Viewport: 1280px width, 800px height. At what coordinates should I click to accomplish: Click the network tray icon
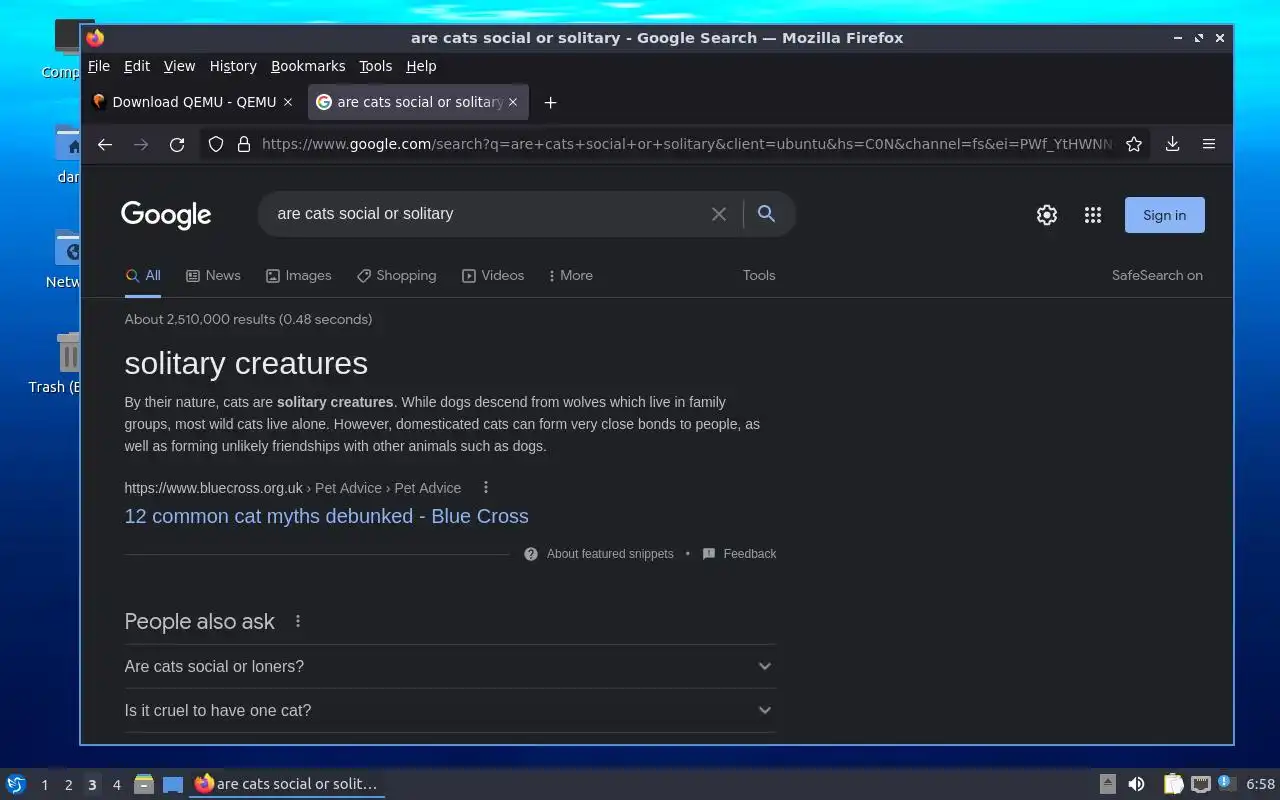click(1201, 784)
